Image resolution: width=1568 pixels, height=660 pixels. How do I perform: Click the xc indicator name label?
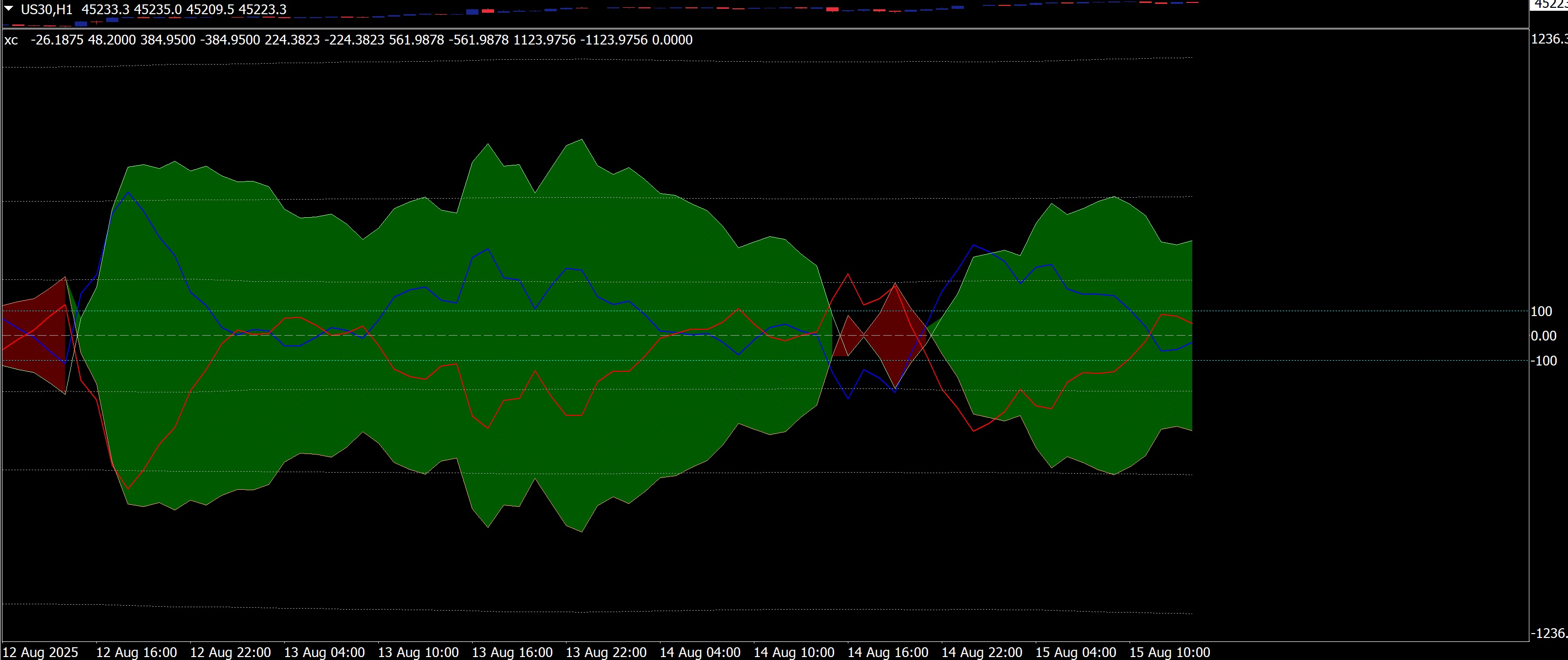[11, 40]
